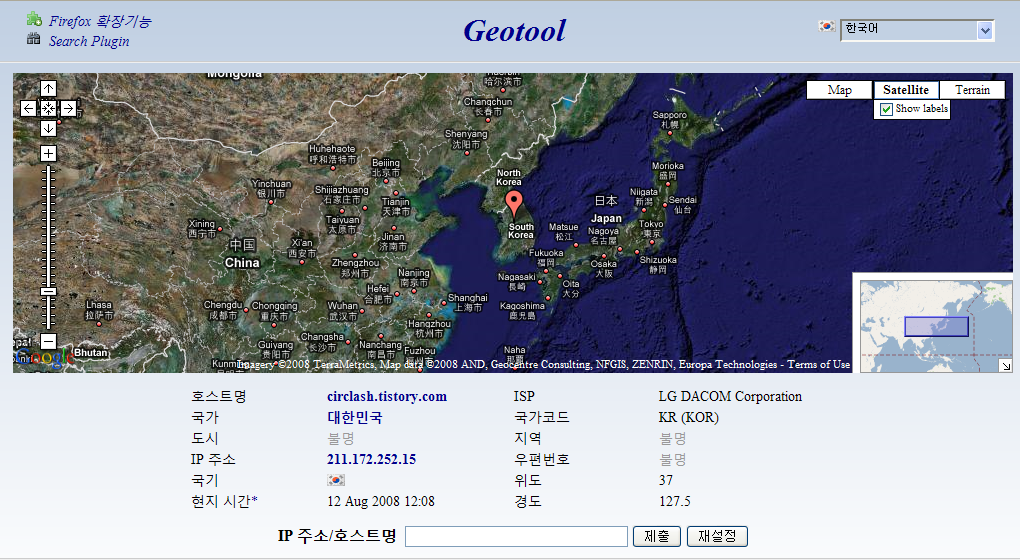Click the Tokyo label on the map
Screen dimensions: 1020x560
click(651, 228)
